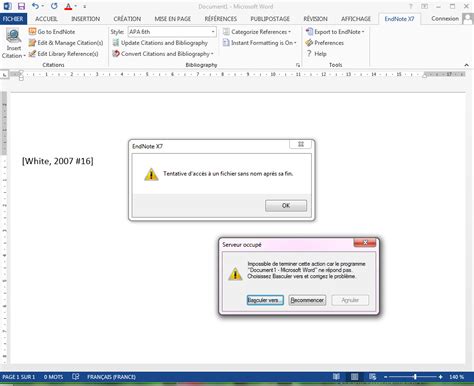Click Go to EndNote
Screen dimensions: 474x386
coord(52,32)
